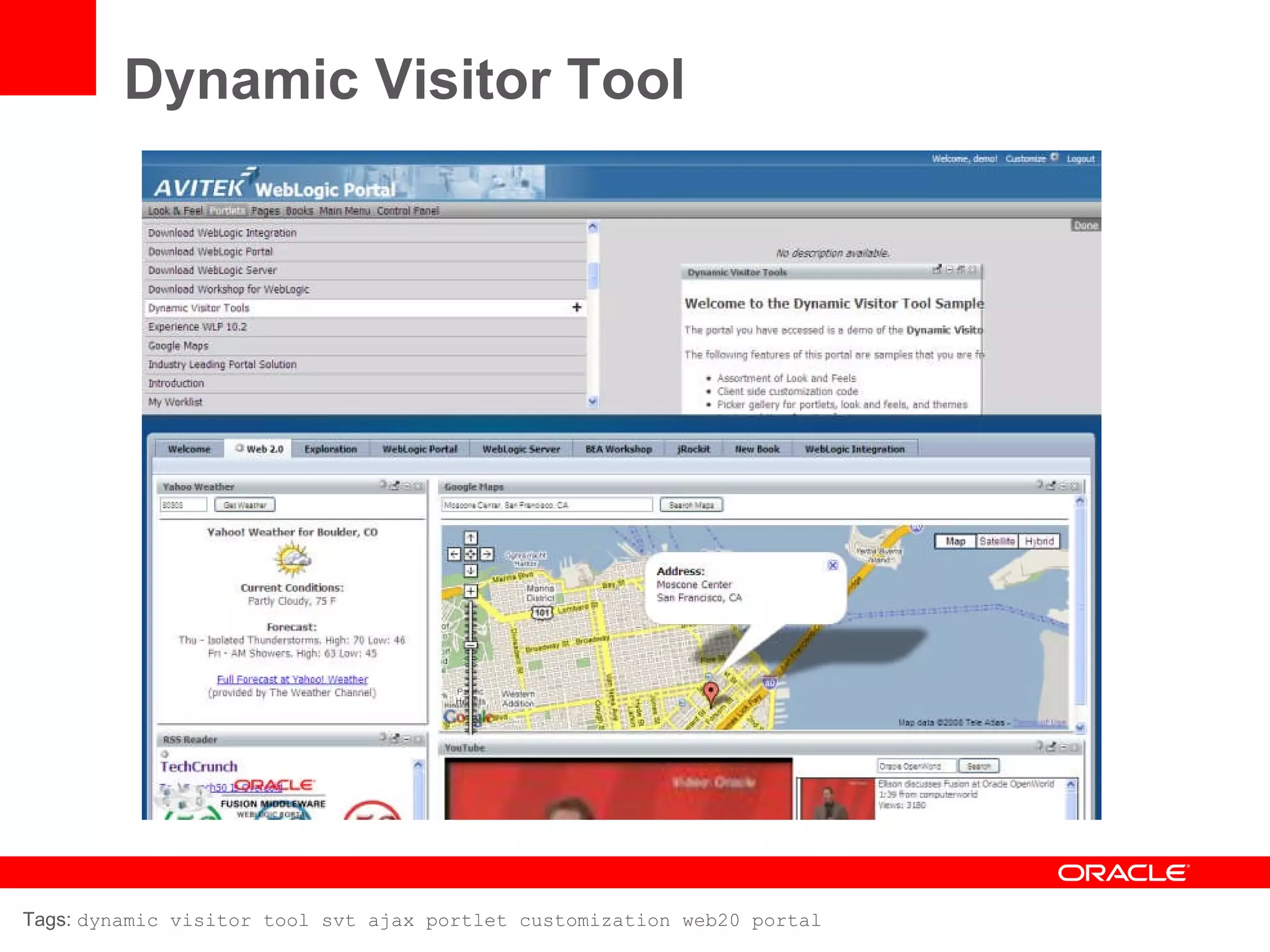Click the Search Maps button
This screenshot has height=952, width=1270.
point(691,505)
